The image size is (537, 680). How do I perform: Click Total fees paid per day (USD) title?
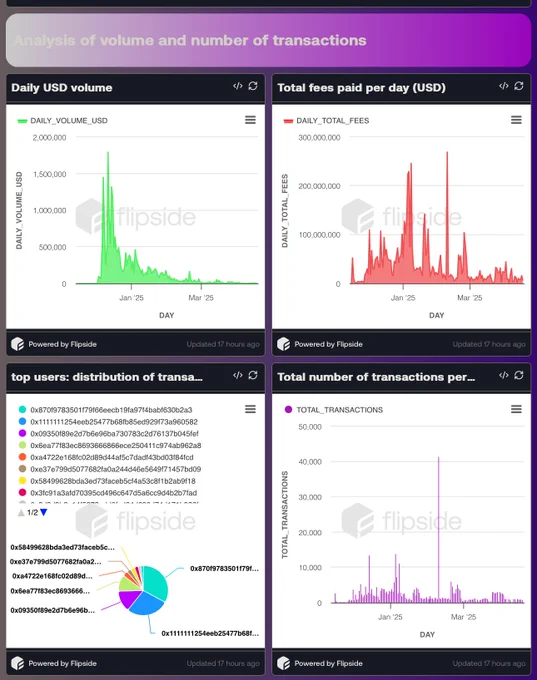361,88
